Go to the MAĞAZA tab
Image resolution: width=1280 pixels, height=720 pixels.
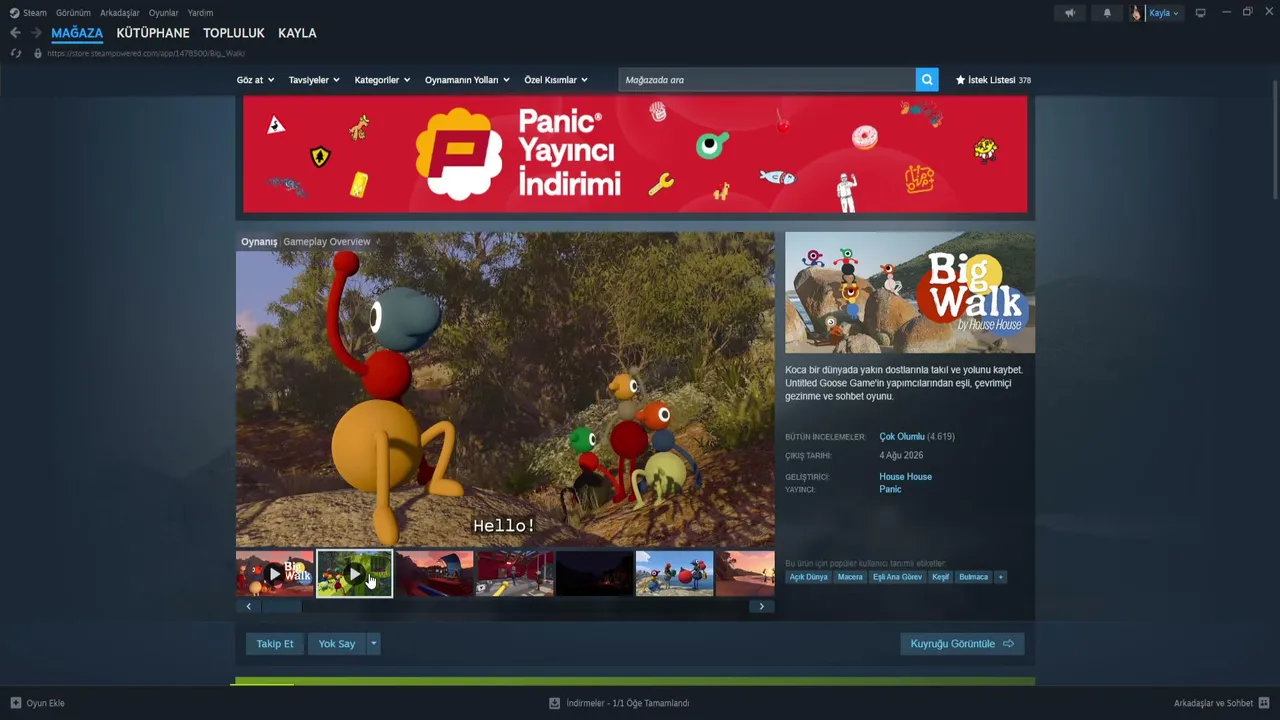coord(77,33)
